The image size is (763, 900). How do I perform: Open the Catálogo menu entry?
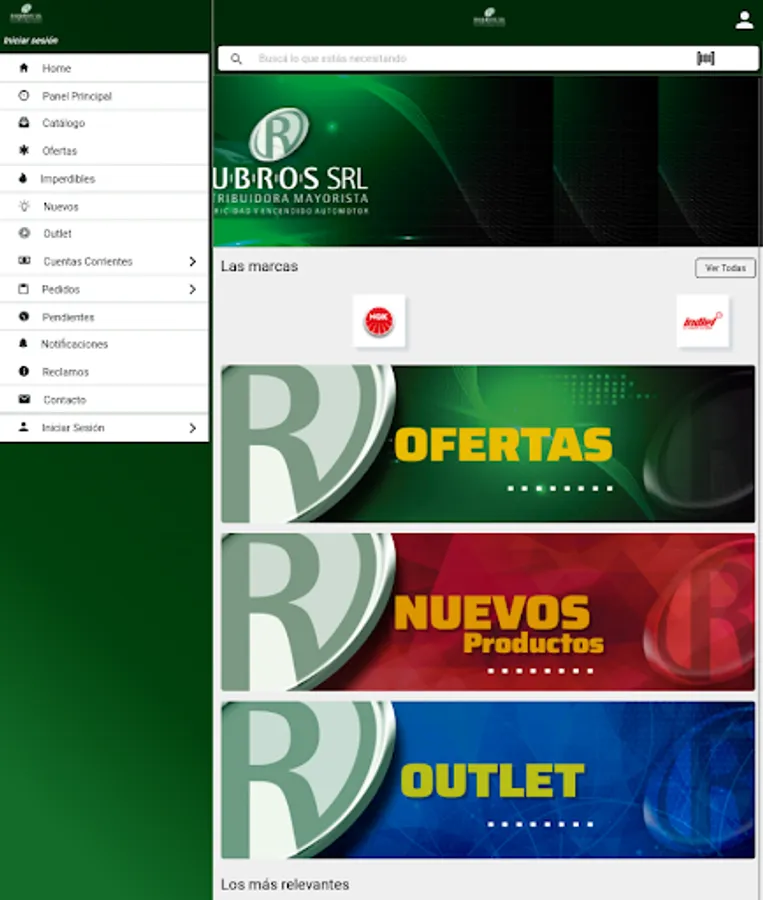click(x=104, y=123)
